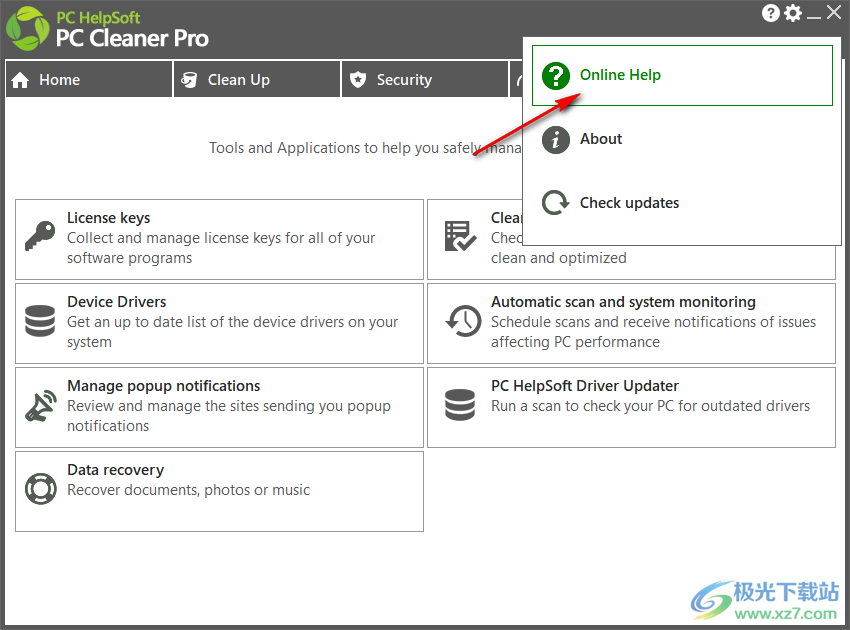Image resolution: width=850 pixels, height=630 pixels.
Task: Click 'PC HelpSoft' brand text in header
Action: tap(98, 17)
